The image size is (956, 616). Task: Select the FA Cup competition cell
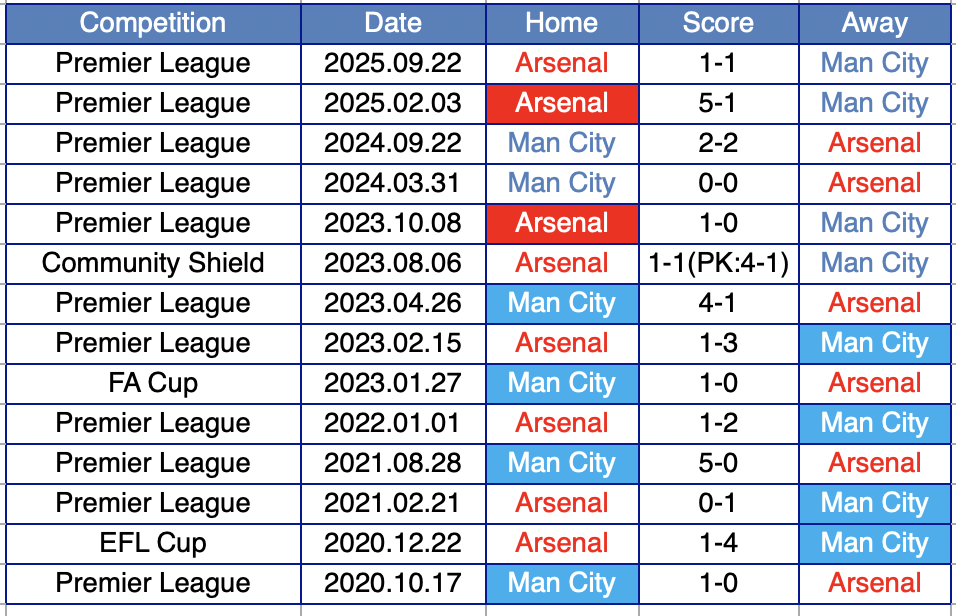pos(153,383)
